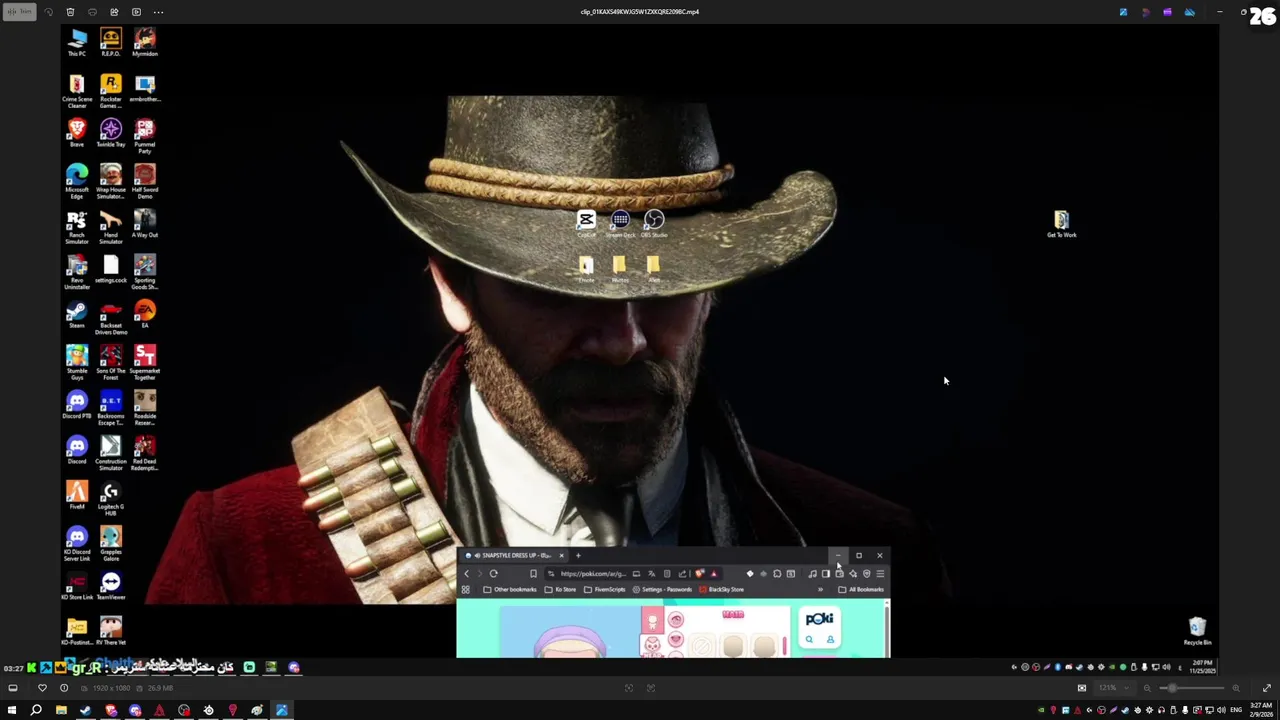1280x720 pixels.
Task: Open the EA desktop icon
Action: (145, 315)
